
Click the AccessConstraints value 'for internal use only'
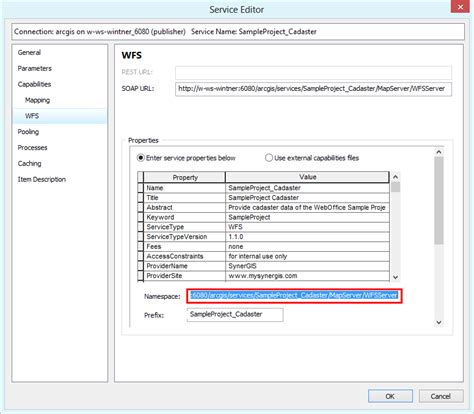pyautogui.click(x=307, y=256)
